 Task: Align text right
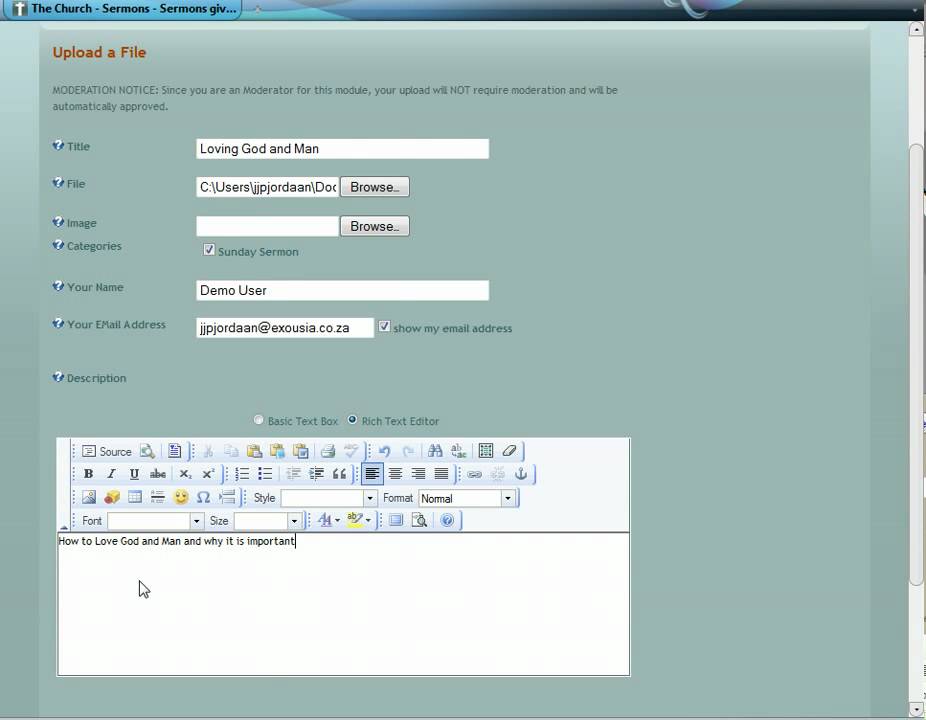pos(418,474)
